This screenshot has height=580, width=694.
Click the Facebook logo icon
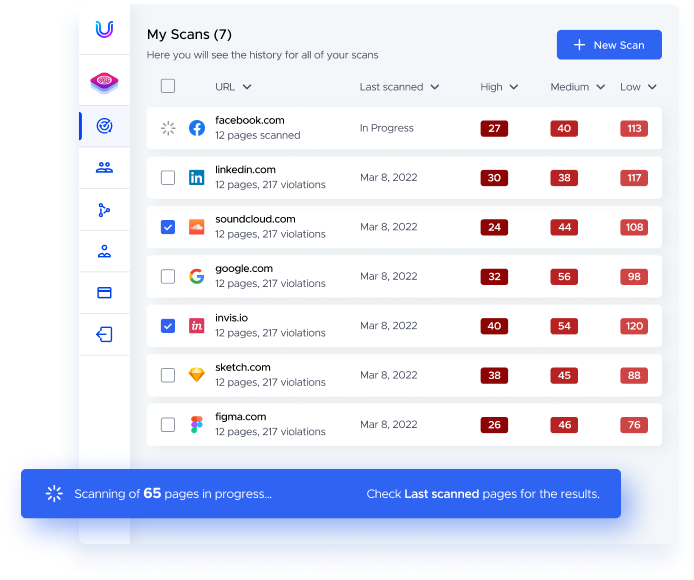pos(197,128)
